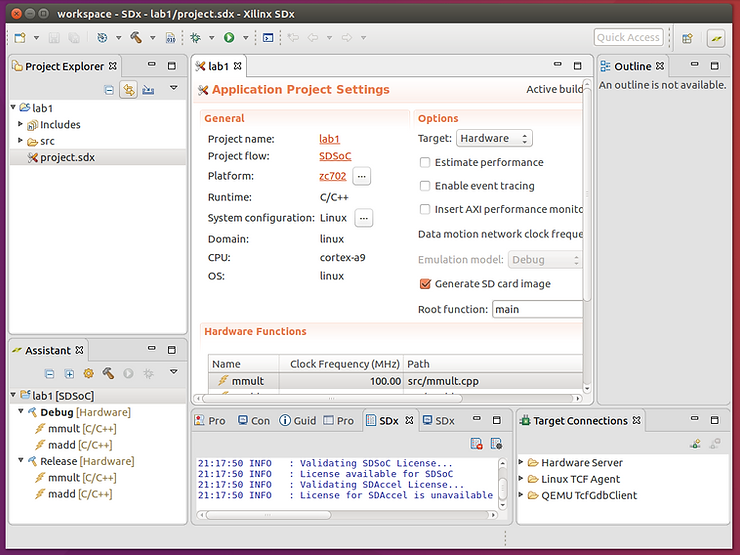Click the editor vertical scrollbar
Image resolution: width=740 pixels, height=555 pixels.
(587, 193)
